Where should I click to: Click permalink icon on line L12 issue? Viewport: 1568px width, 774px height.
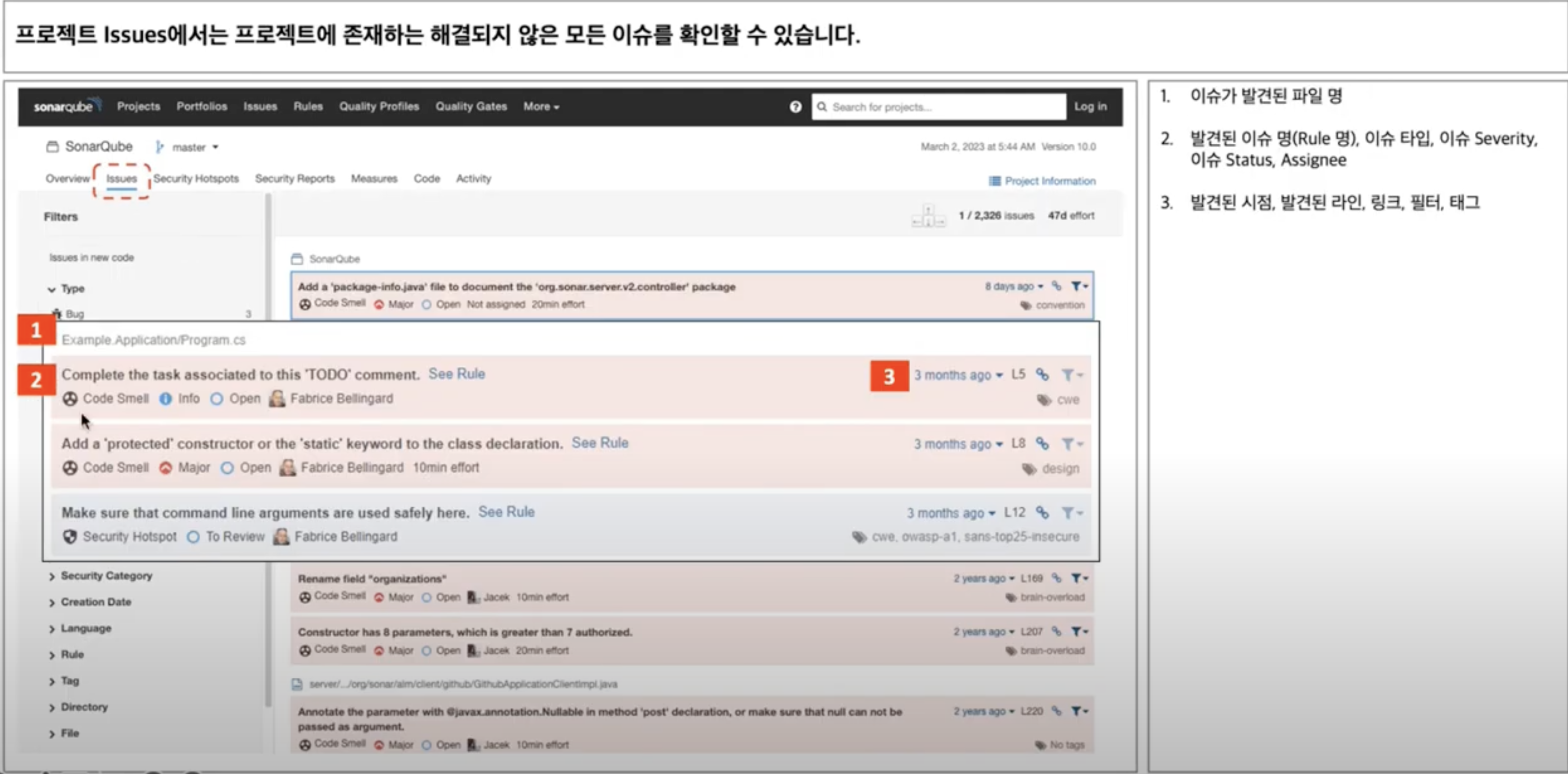[x=1042, y=513]
